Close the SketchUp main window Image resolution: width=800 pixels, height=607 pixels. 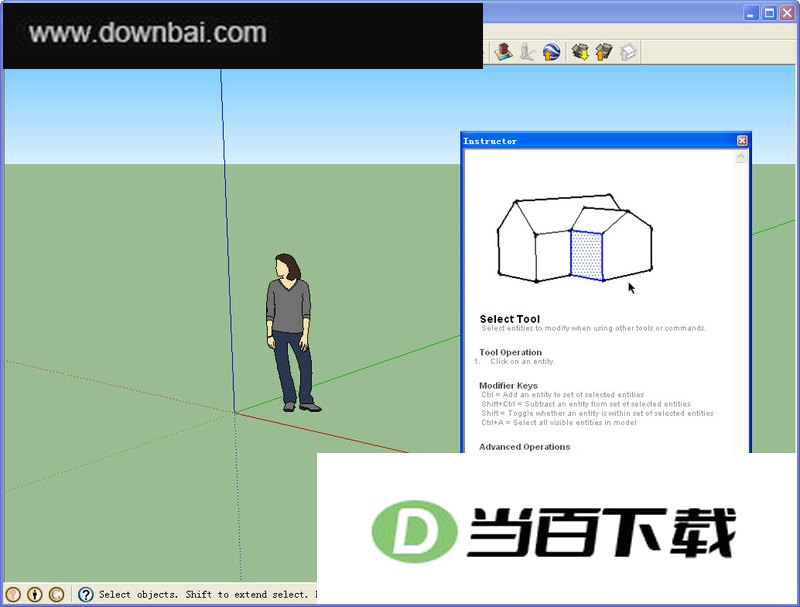[788, 13]
